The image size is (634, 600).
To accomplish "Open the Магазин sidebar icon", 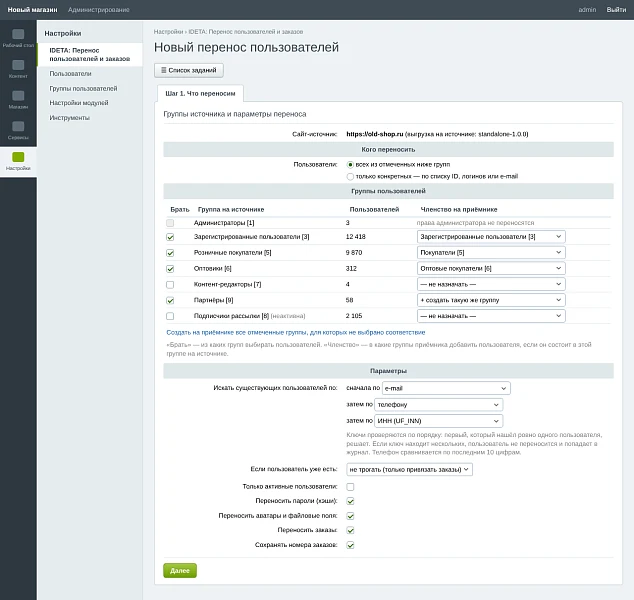I will [18, 95].
